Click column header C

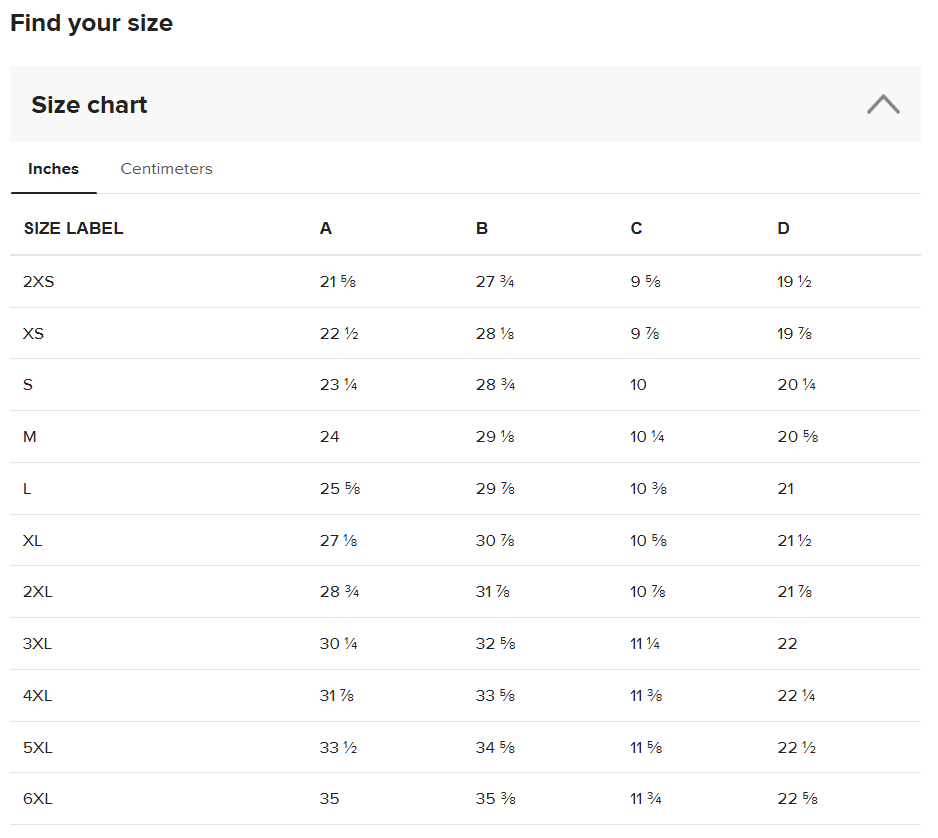click(636, 229)
